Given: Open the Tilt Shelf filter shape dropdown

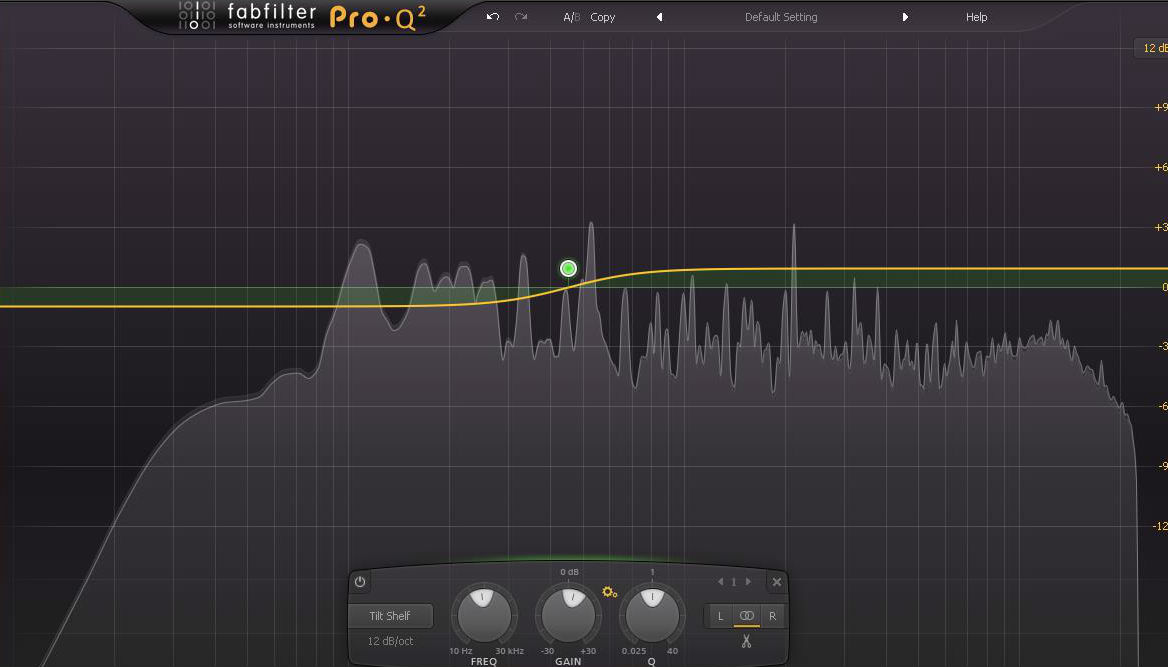Looking at the screenshot, I should coord(390,616).
